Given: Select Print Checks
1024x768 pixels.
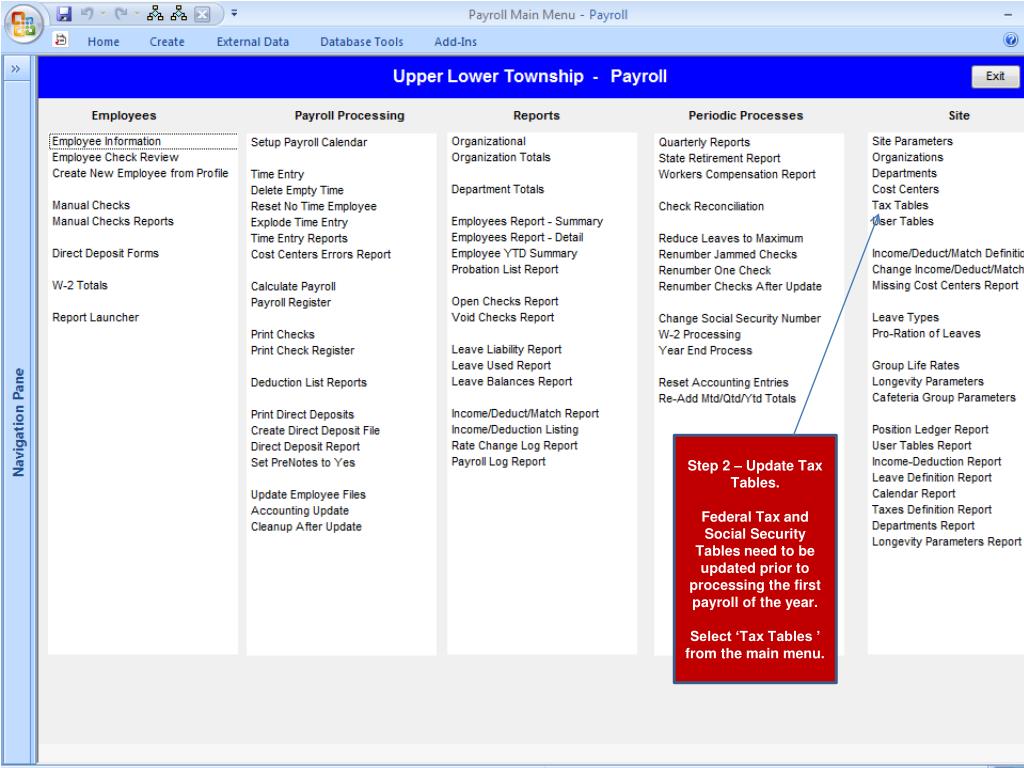Looking at the screenshot, I should tap(283, 334).
